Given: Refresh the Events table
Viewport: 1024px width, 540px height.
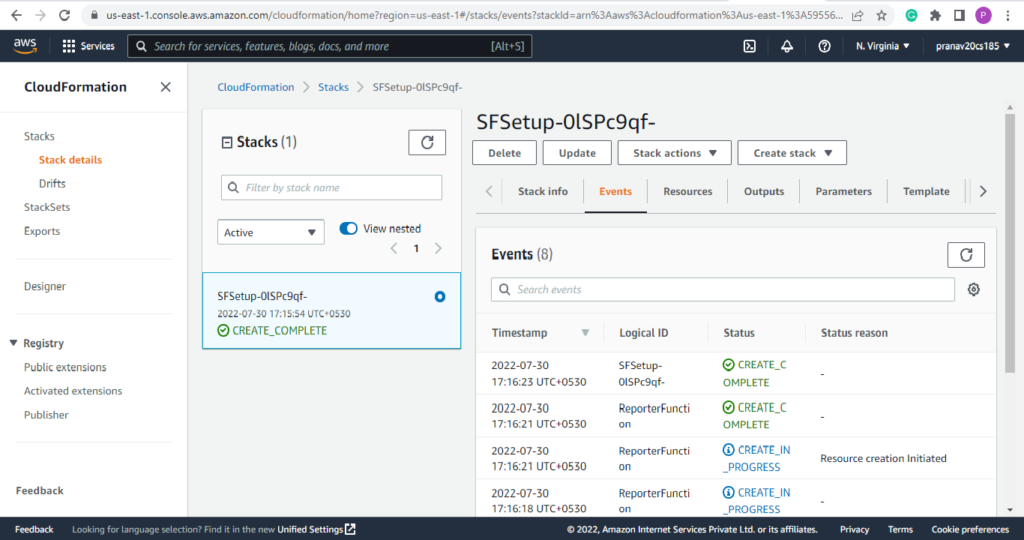Looking at the screenshot, I should [966, 255].
